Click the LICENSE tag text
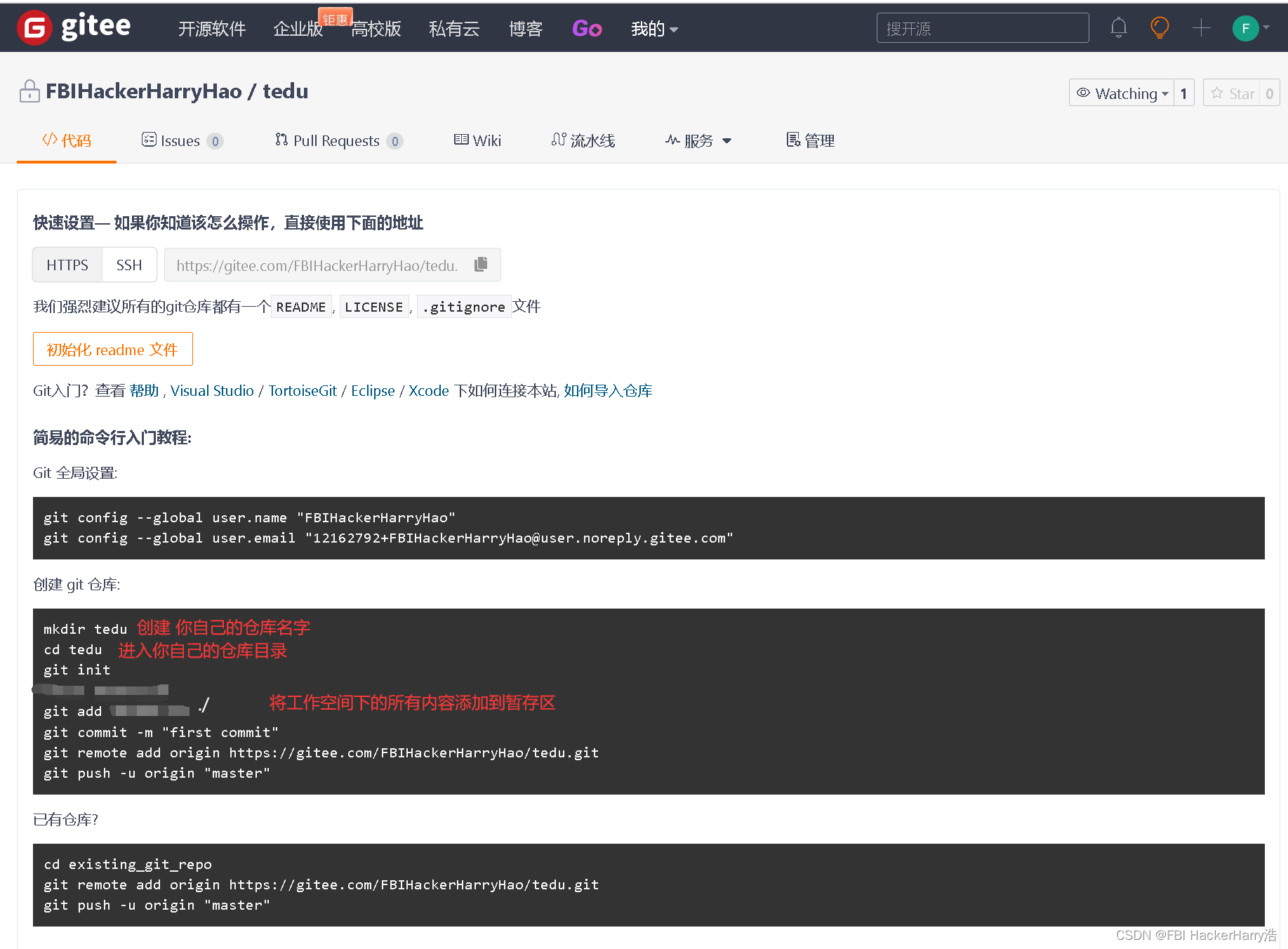Viewport: 1288px width, 949px height. pyautogui.click(x=374, y=307)
